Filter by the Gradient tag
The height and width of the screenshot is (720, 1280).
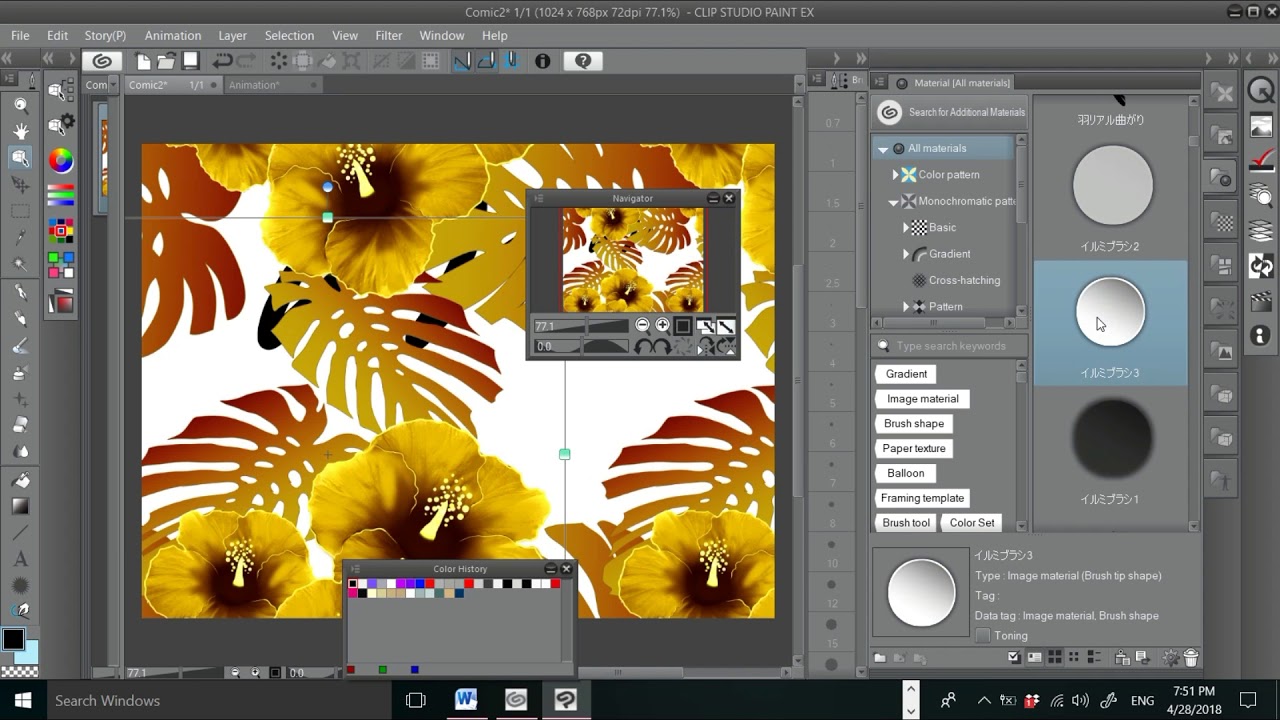[907, 374]
